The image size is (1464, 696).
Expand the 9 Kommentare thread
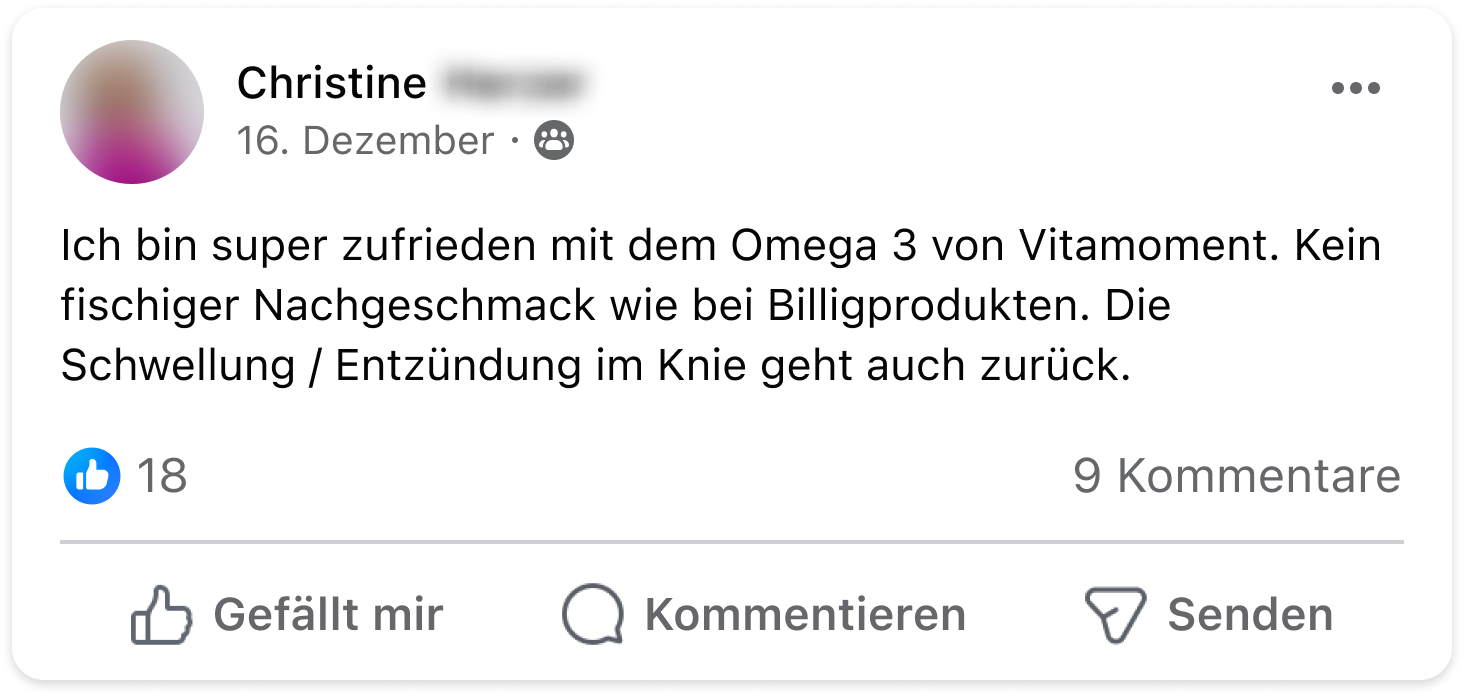(x=1236, y=476)
